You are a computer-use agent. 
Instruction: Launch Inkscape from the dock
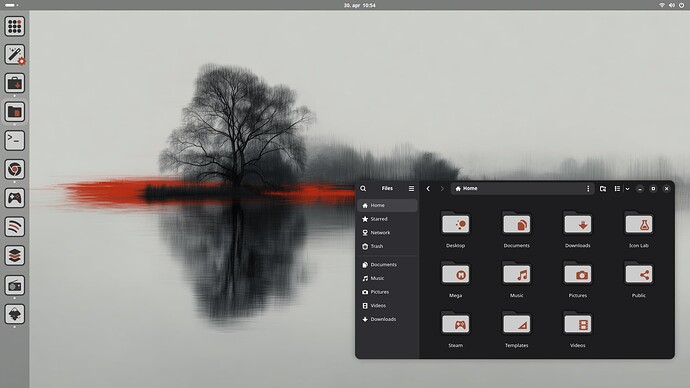tap(15, 314)
